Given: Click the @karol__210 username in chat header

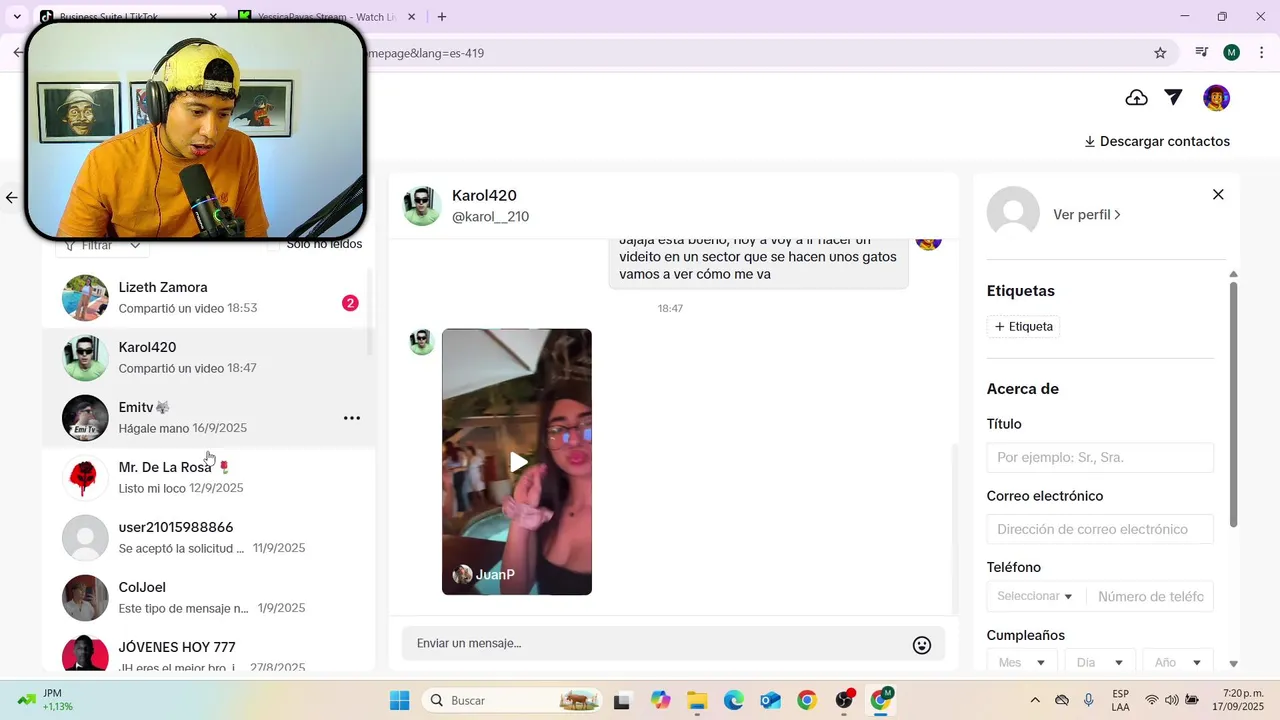Looking at the screenshot, I should tap(490, 217).
